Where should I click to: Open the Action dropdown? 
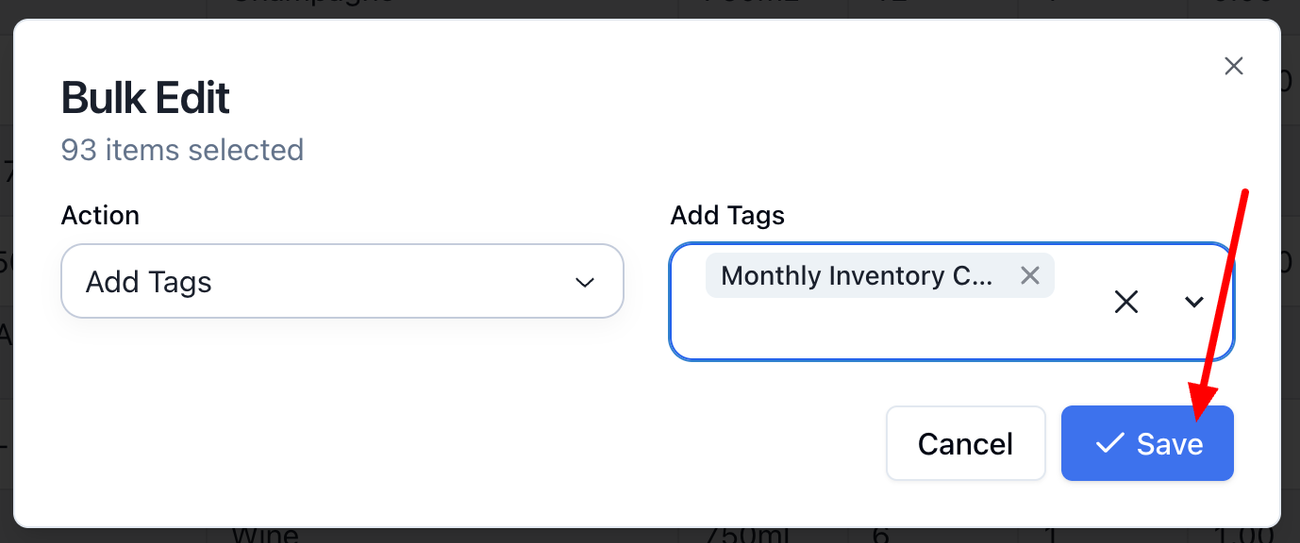342,282
